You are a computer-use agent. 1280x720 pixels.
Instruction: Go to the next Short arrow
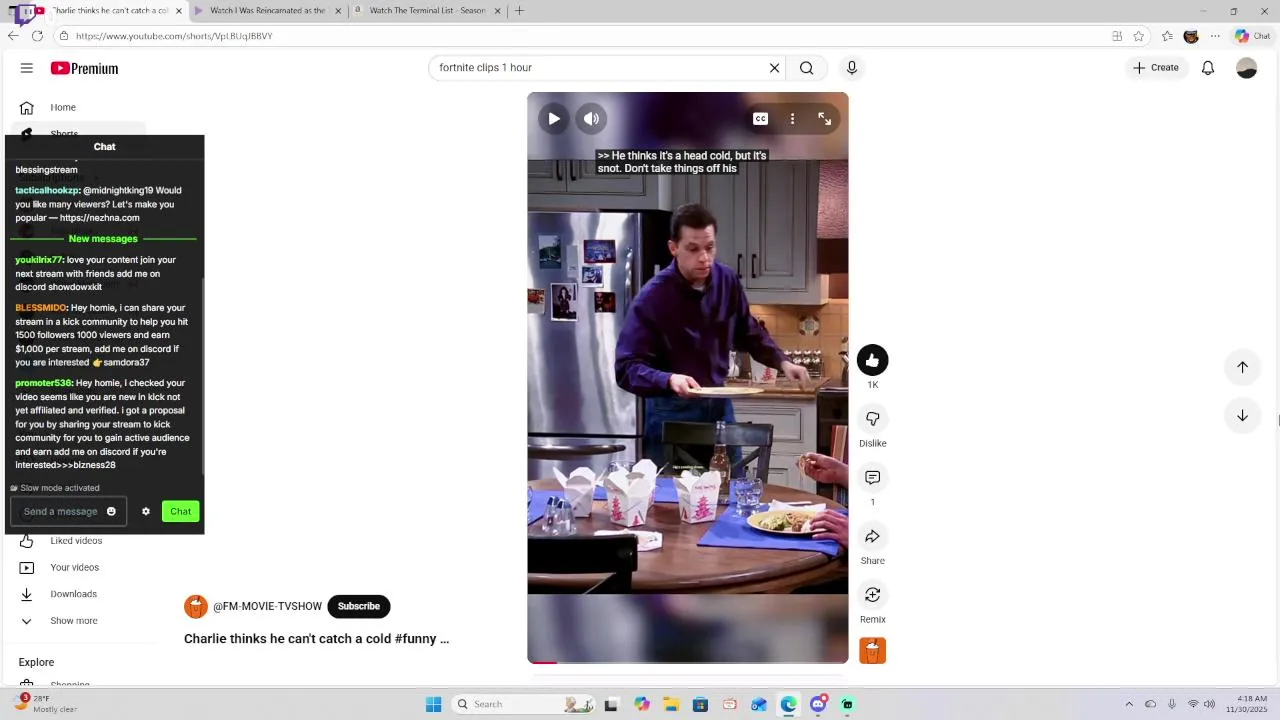(x=1242, y=416)
